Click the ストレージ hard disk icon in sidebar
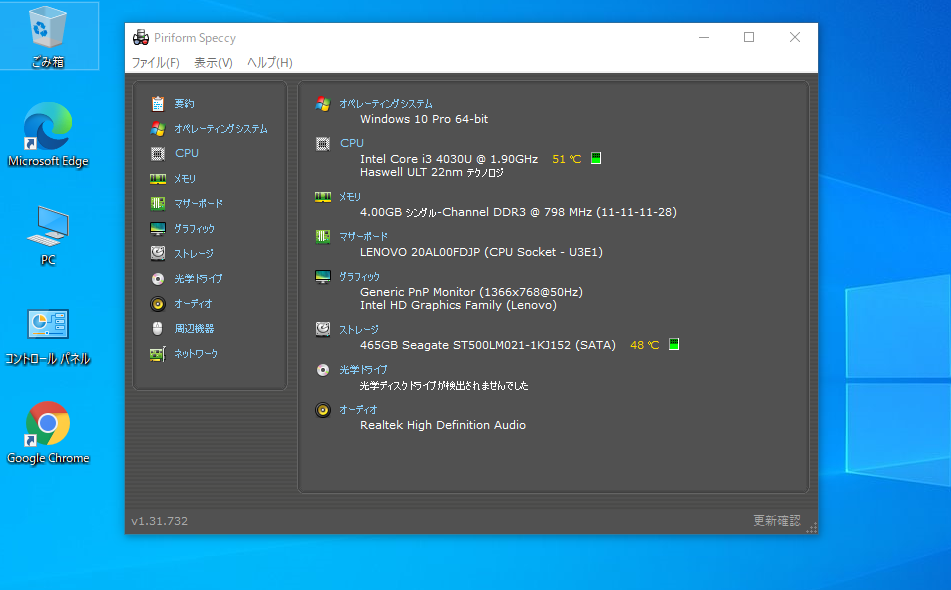Screen dimensions: 951x590 tap(158, 253)
